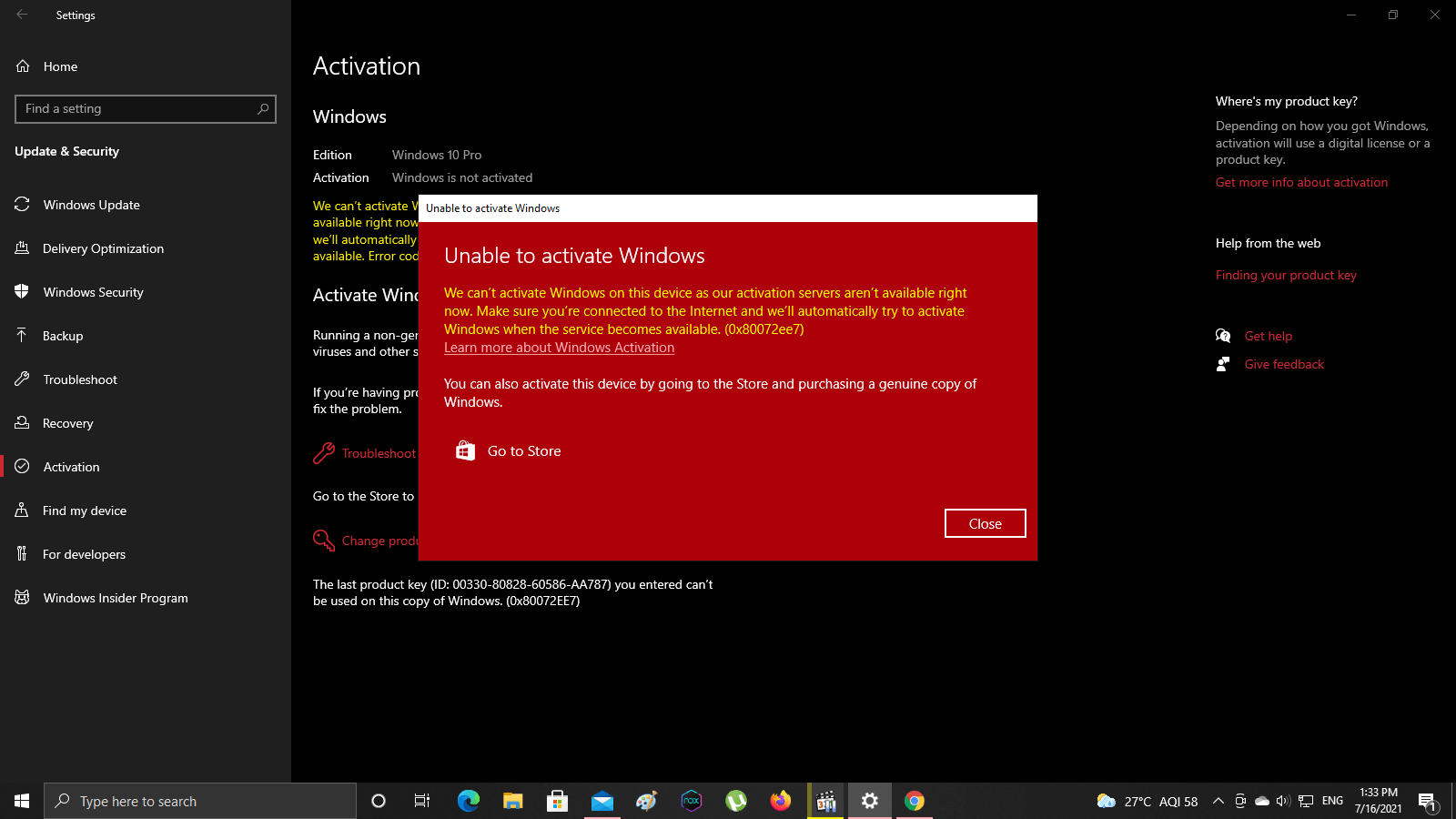Click the Get help link
Screen dimensions: 1456x819
pyautogui.click(x=1268, y=336)
